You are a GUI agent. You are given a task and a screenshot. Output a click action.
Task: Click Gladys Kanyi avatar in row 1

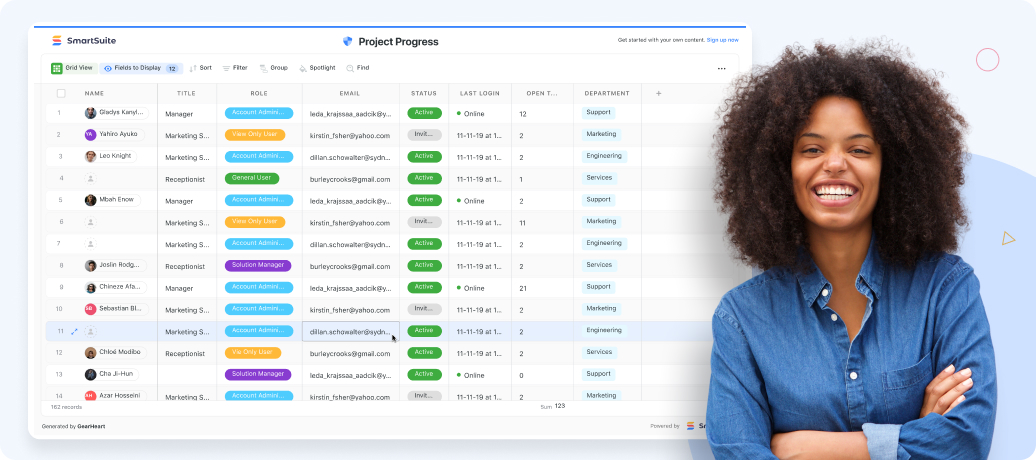[91, 113]
